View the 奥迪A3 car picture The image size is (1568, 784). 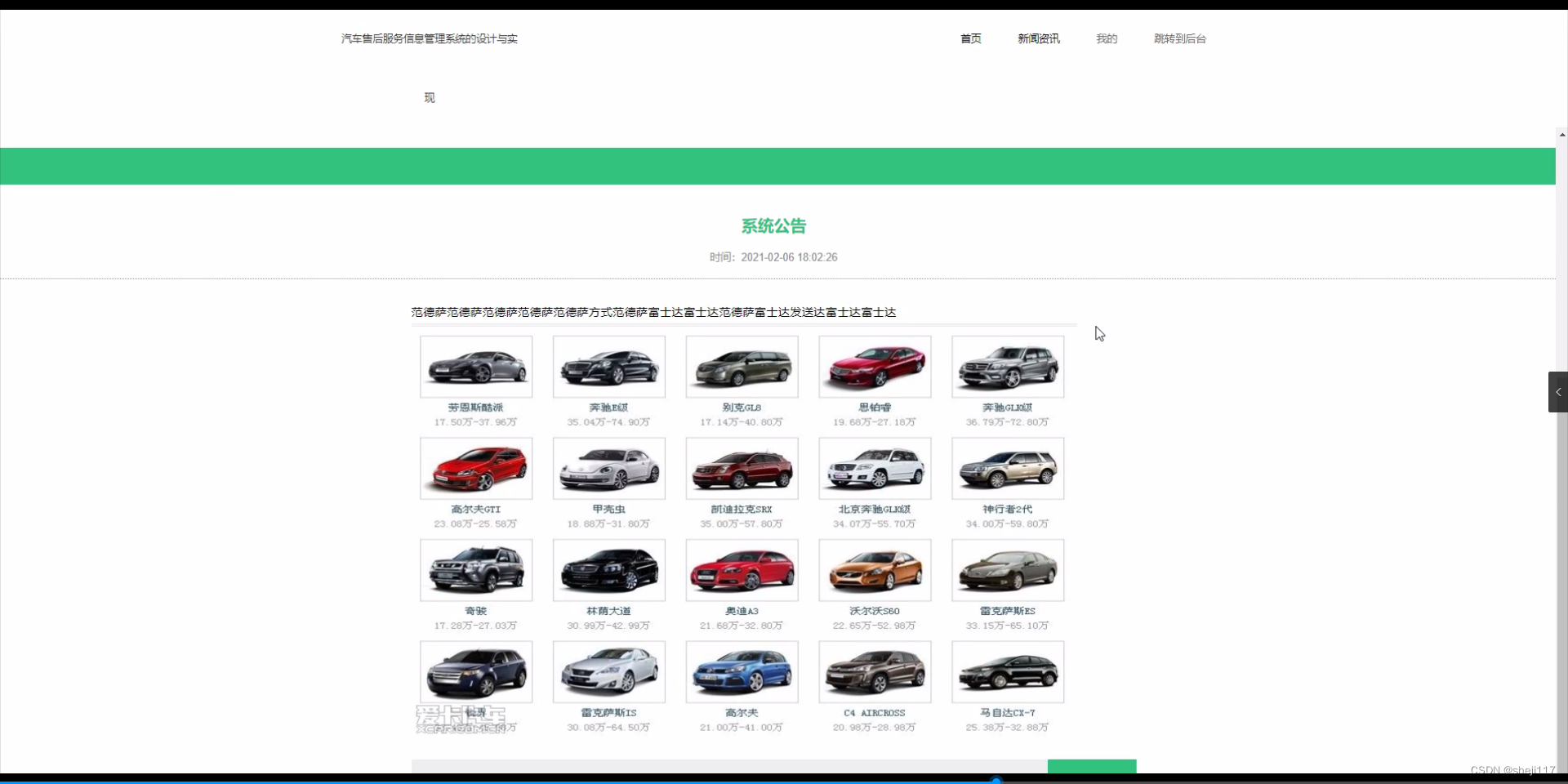pos(742,570)
